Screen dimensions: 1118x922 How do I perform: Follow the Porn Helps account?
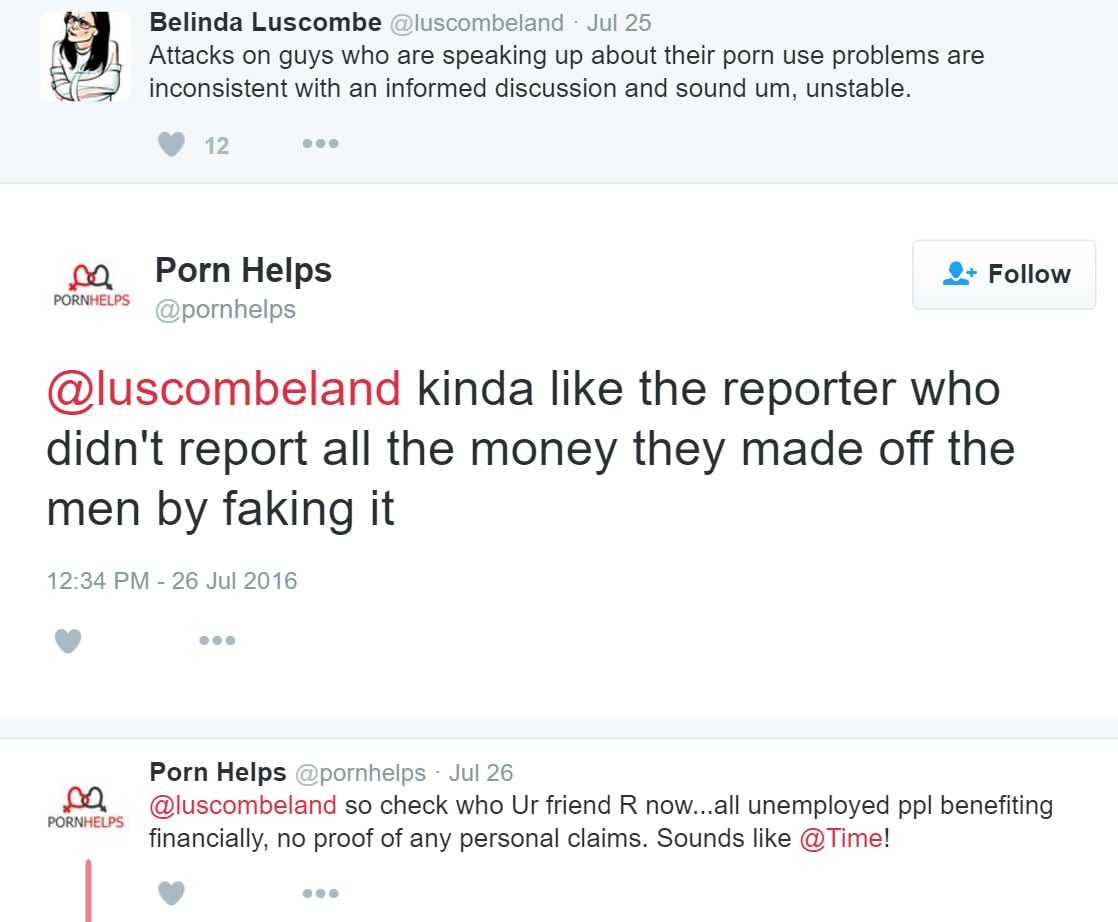(x=1004, y=274)
